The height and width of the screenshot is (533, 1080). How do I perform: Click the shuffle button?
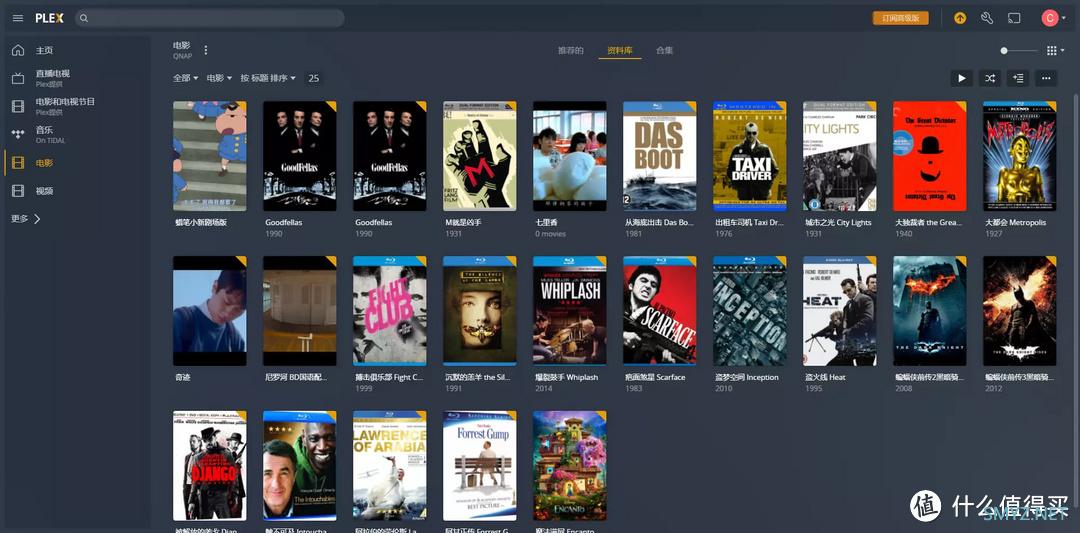(990, 78)
